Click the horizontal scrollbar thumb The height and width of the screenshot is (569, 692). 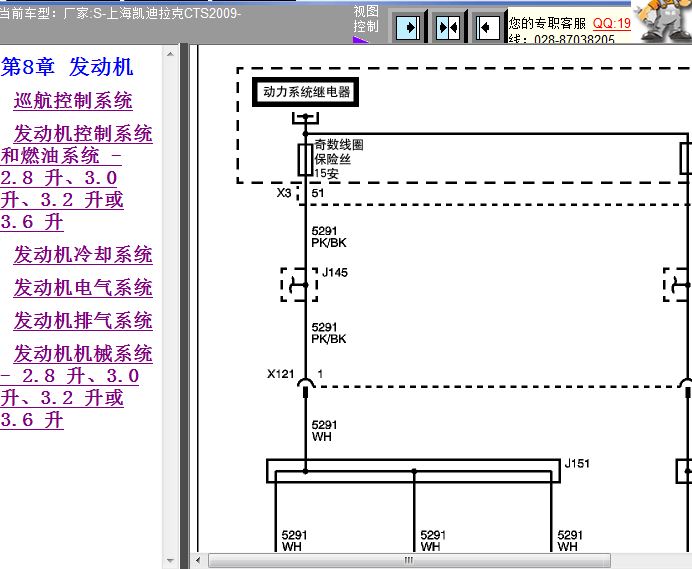click(x=409, y=560)
